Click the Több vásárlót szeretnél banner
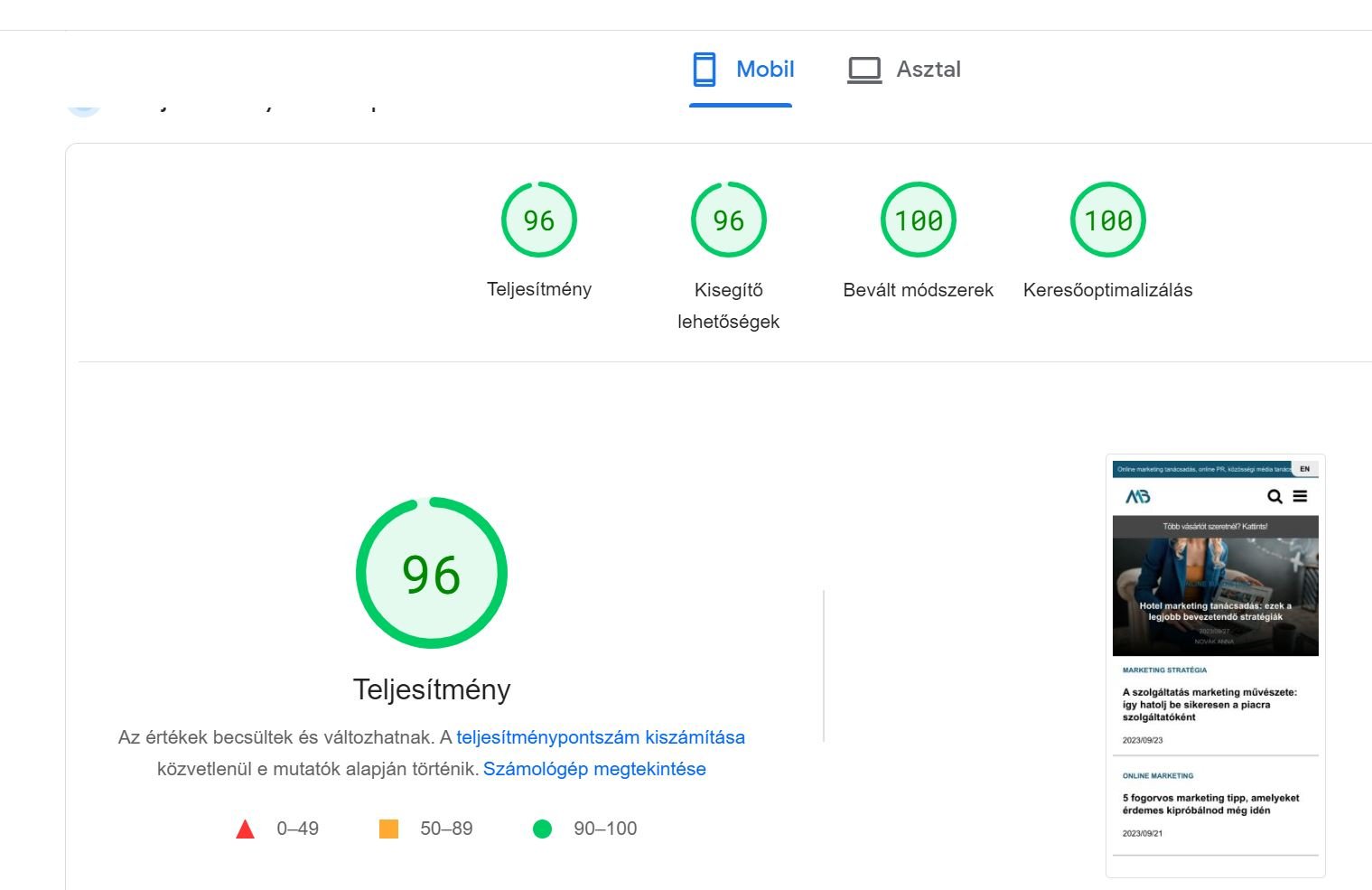1372x890 pixels. pos(1215,526)
